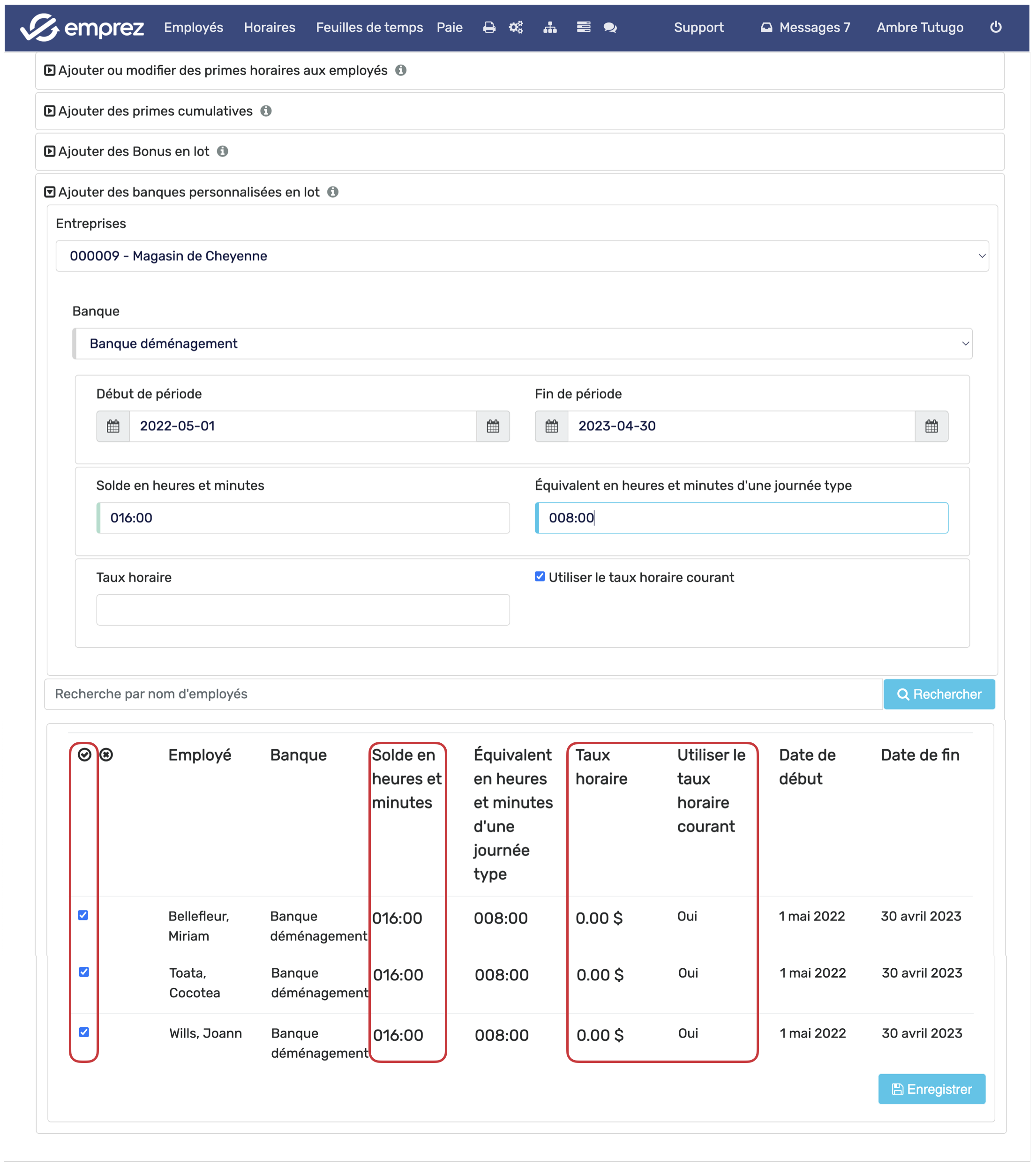The image size is (1036, 1166).
Task: Click the Enregistrer button
Action: pos(931,1089)
